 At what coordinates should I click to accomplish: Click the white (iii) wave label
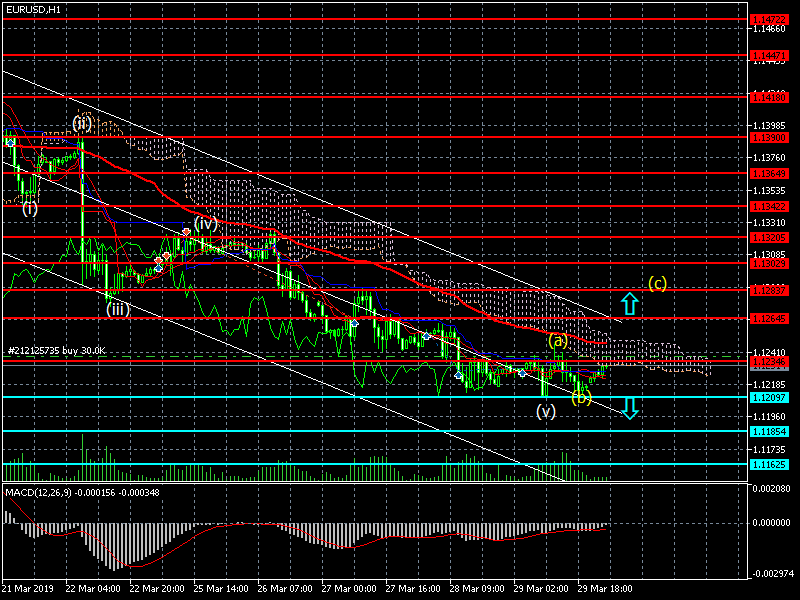point(118,309)
